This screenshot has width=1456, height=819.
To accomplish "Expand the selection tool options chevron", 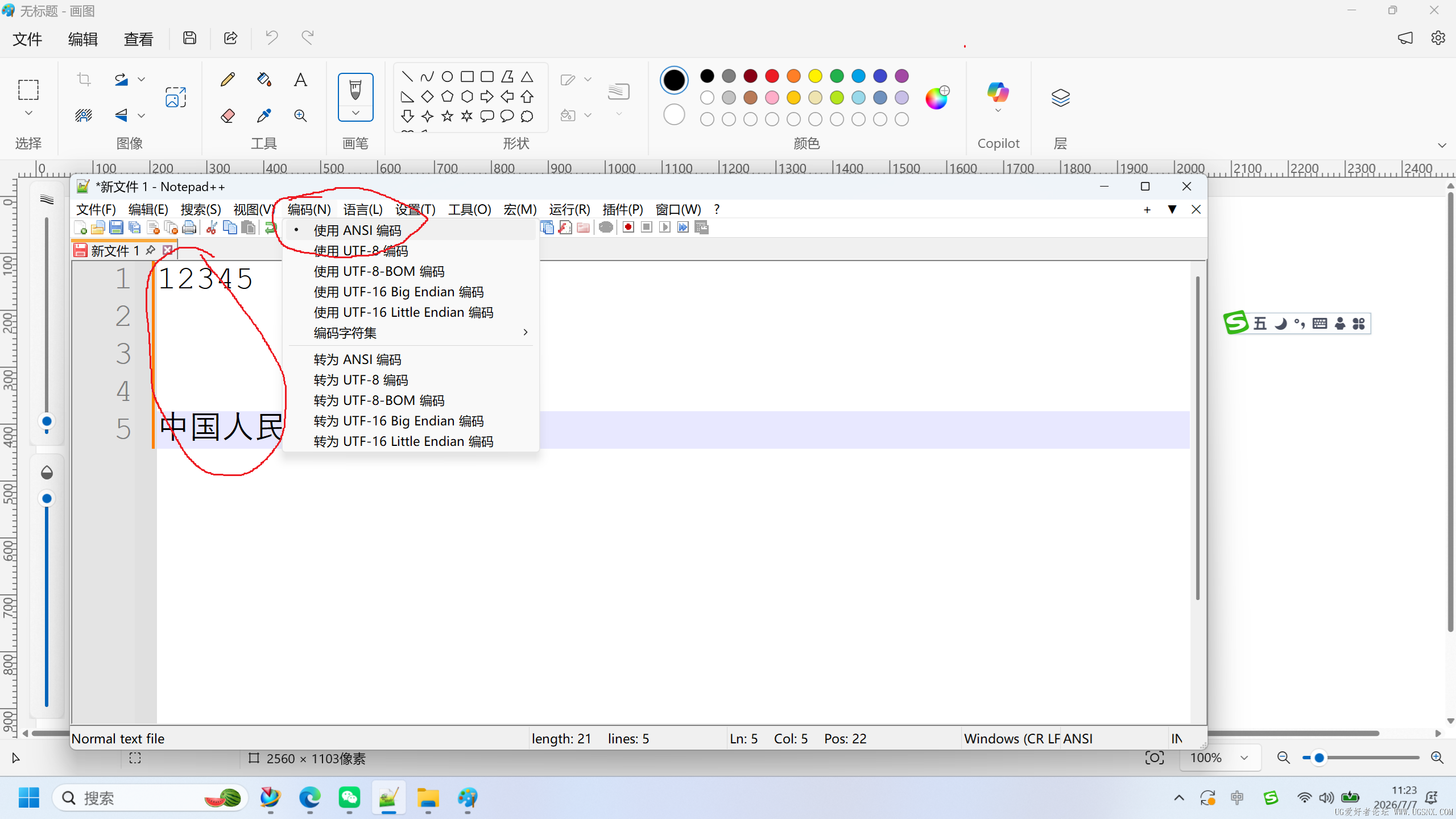I will click(x=28, y=113).
